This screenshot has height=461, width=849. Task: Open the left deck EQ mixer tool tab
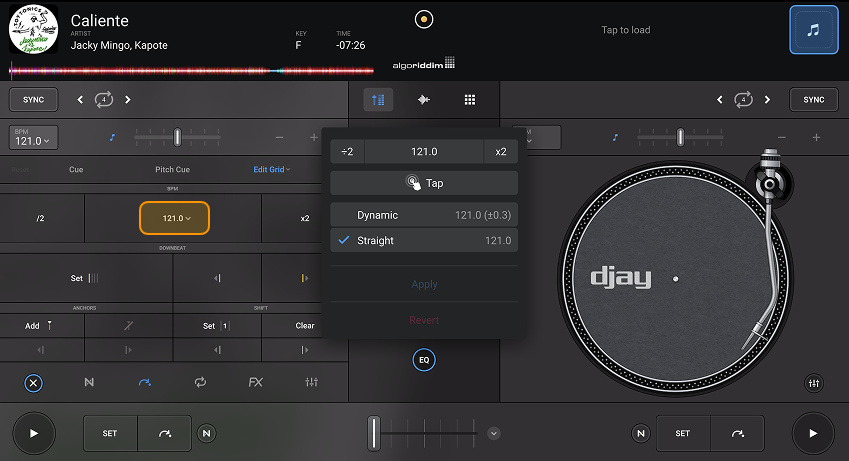[311, 382]
